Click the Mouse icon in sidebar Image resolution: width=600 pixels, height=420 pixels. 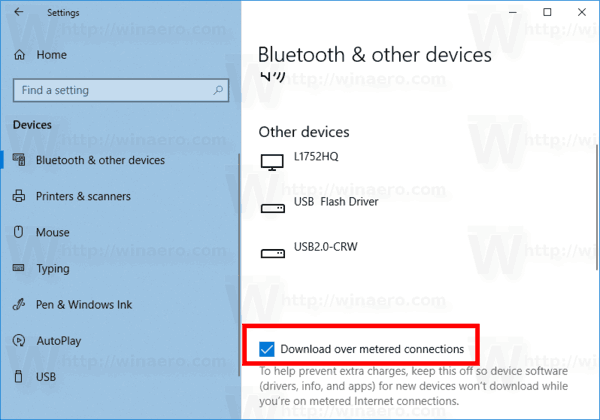(x=19, y=233)
